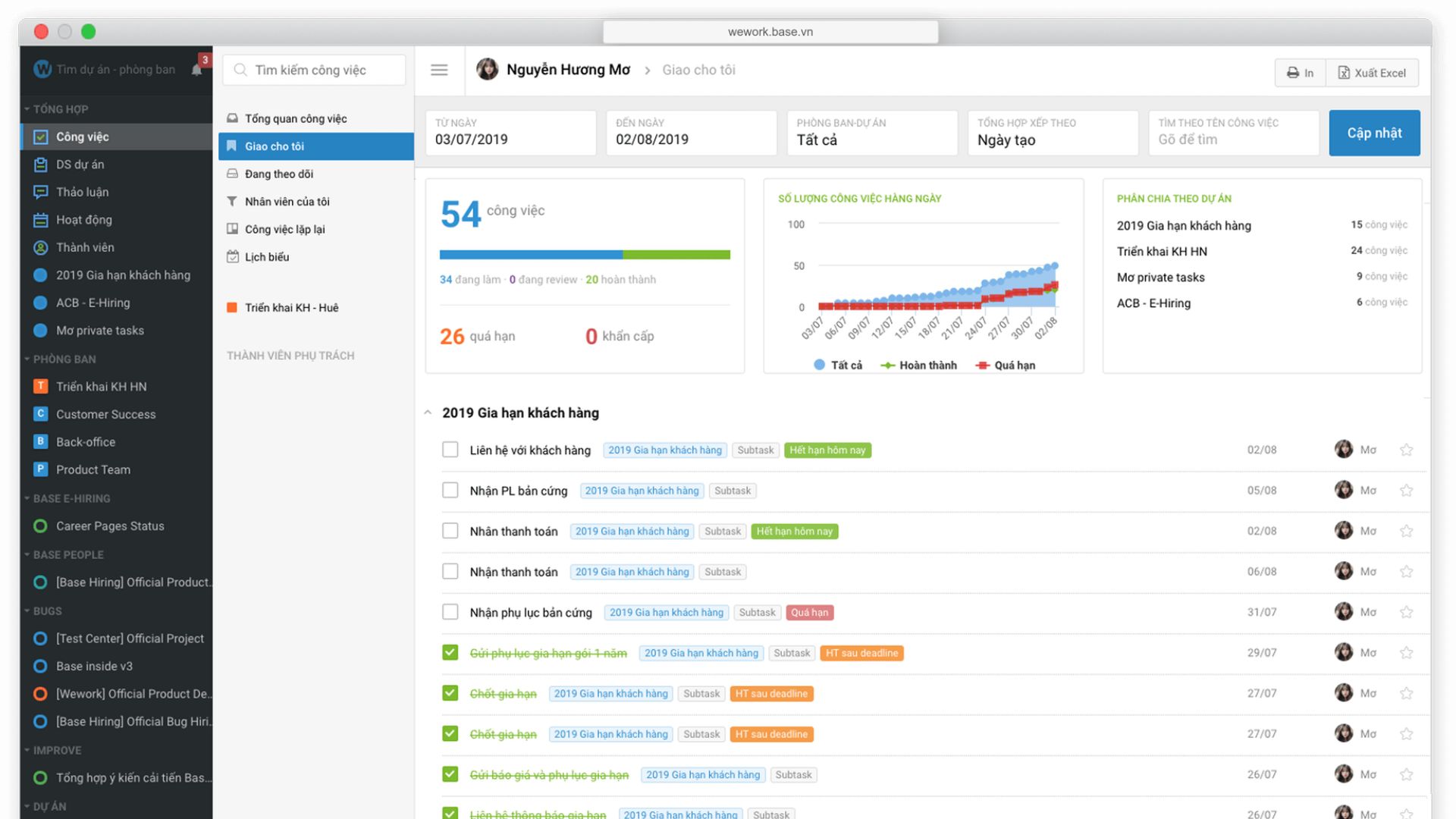Focus the Tìm kiếm công việc search field

pyautogui.click(x=314, y=70)
